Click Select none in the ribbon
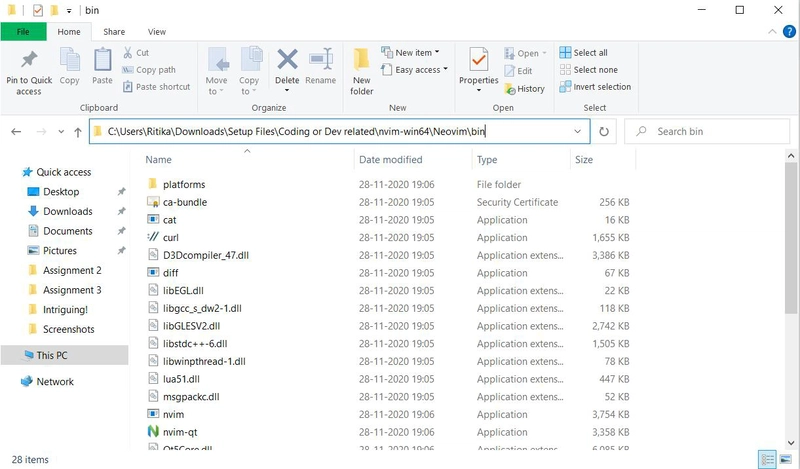800x469 pixels. point(588,70)
